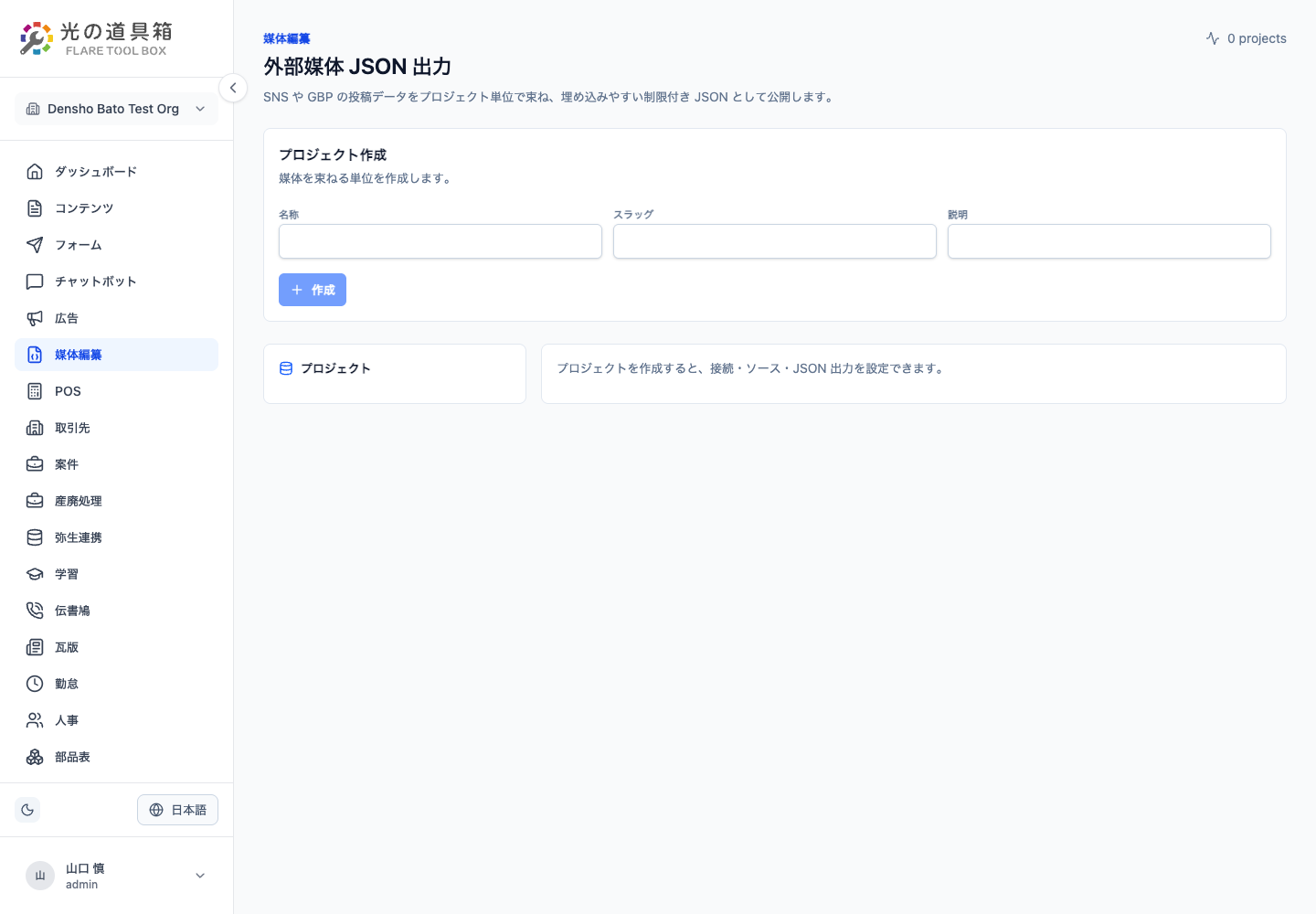Viewport: 1316px width, 914px height.
Task: Click the 学習 graduation cap icon
Action: (x=35, y=574)
